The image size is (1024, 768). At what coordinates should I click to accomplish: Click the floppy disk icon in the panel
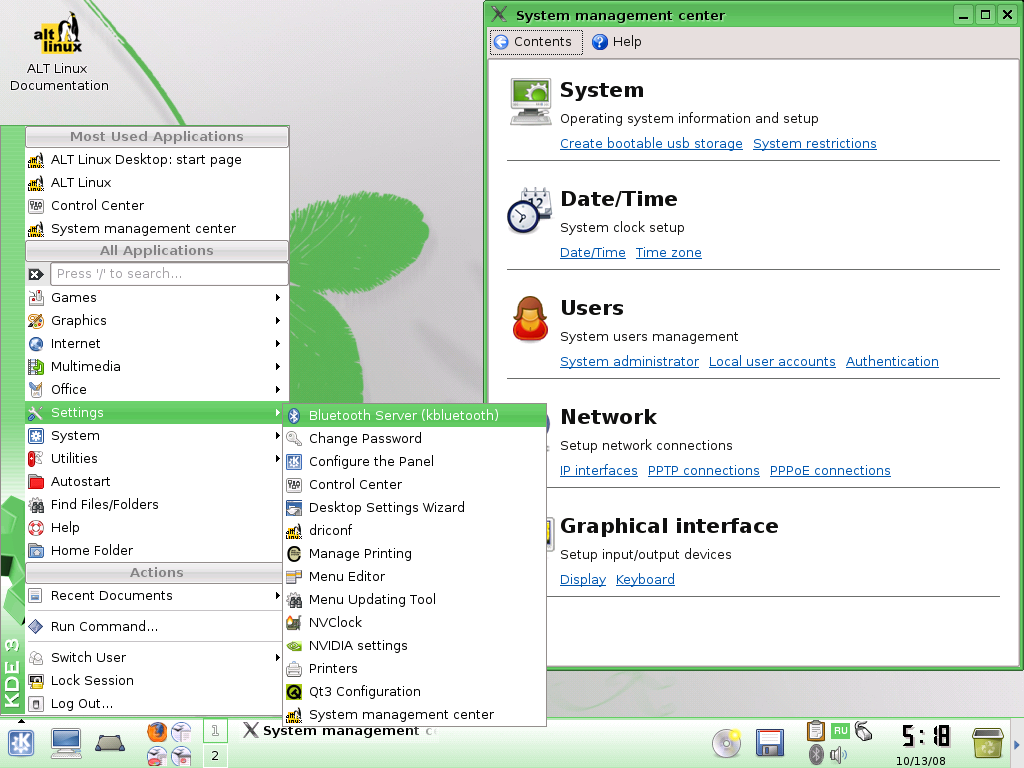(769, 743)
